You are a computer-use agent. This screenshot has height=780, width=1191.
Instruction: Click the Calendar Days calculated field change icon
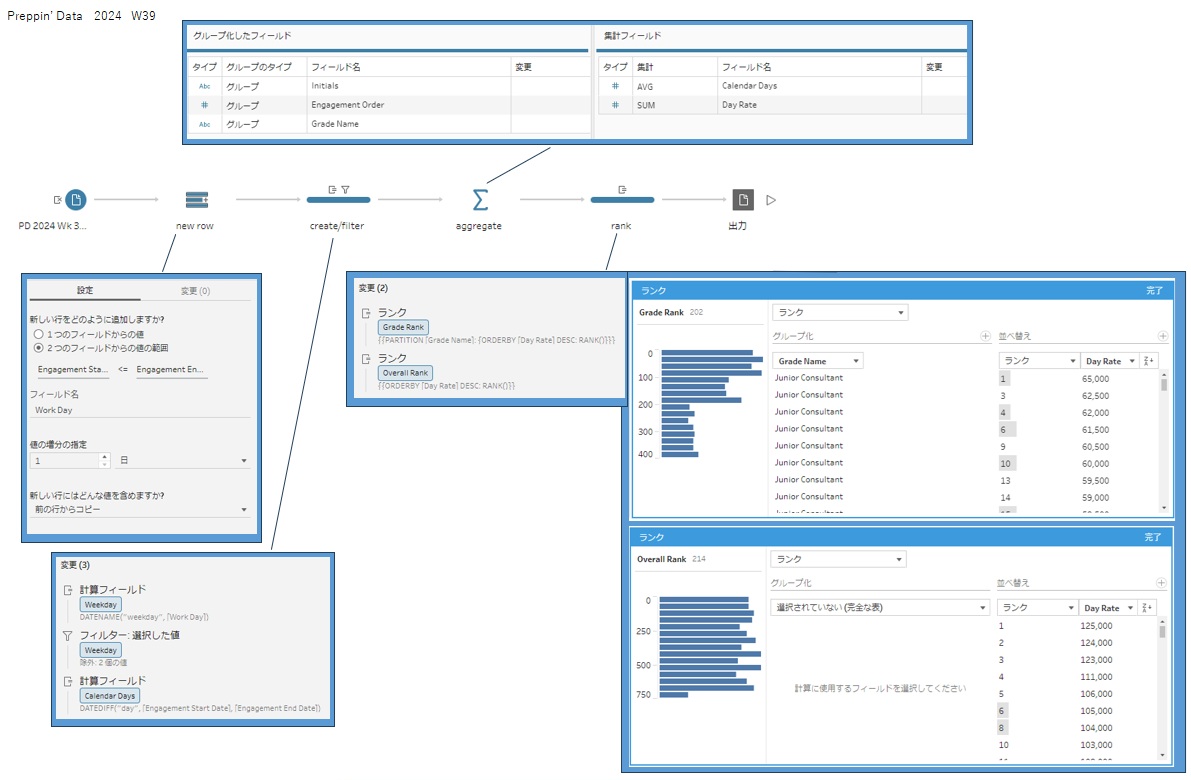pyautogui.click(x=68, y=681)
